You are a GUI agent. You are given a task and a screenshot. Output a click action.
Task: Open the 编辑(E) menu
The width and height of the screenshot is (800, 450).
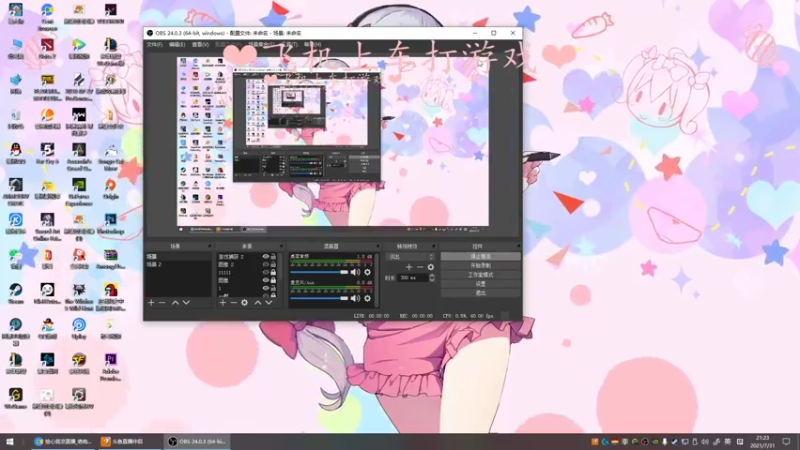click(x=177, y=45)
